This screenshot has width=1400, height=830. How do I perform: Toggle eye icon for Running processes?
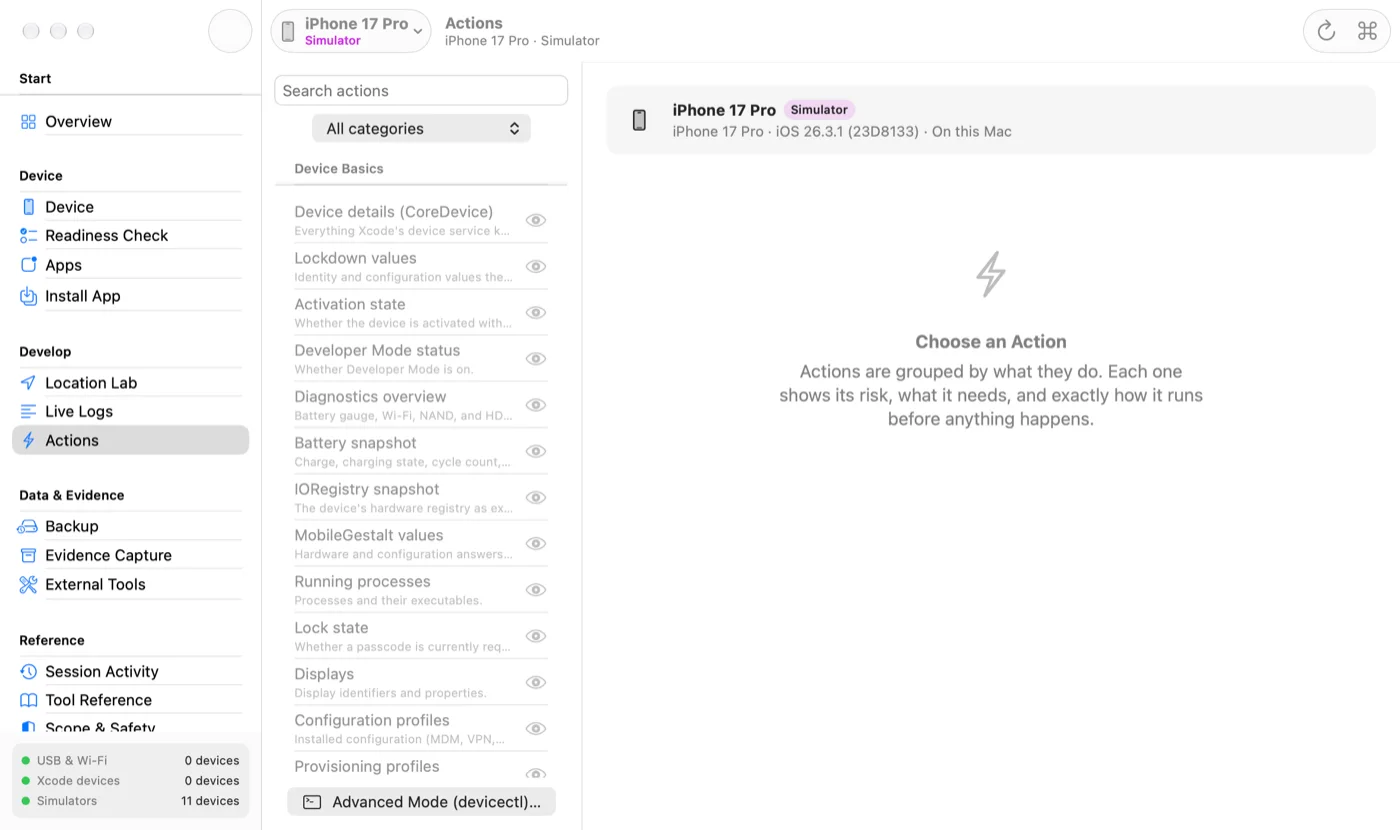[536, 590]
